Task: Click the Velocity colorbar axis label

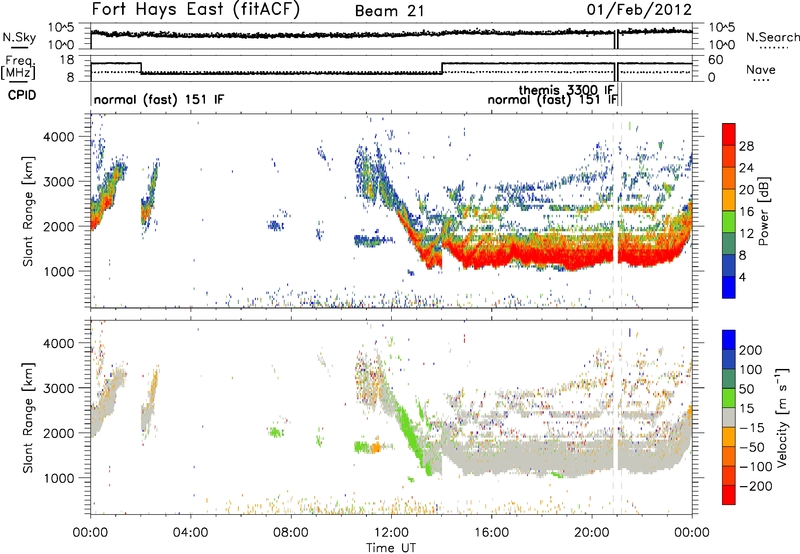Action: coord(783,417)
